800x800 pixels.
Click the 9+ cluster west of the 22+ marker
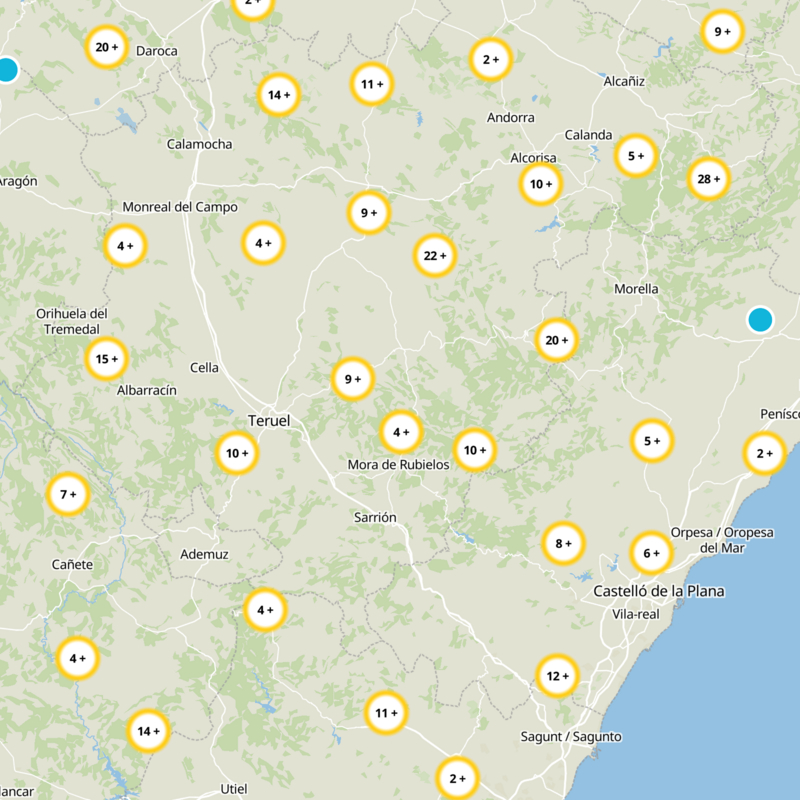point(368,213)
